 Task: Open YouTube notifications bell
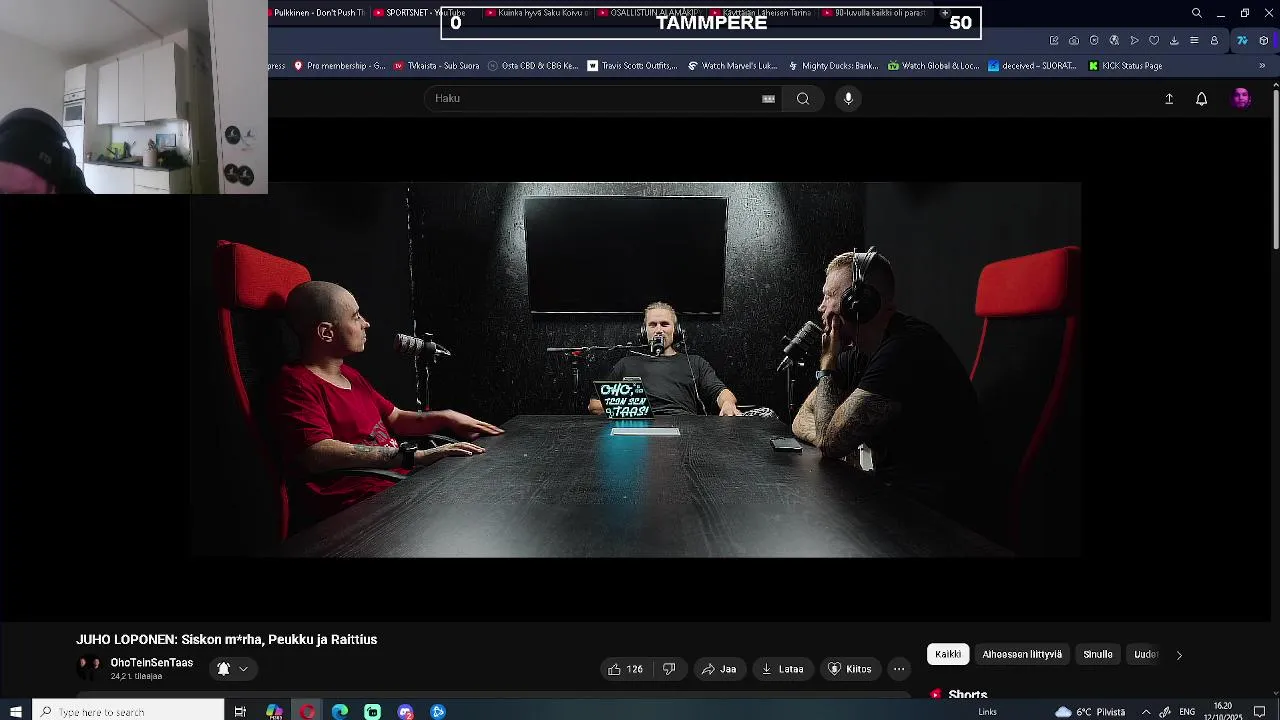(x=1201, y=98)
